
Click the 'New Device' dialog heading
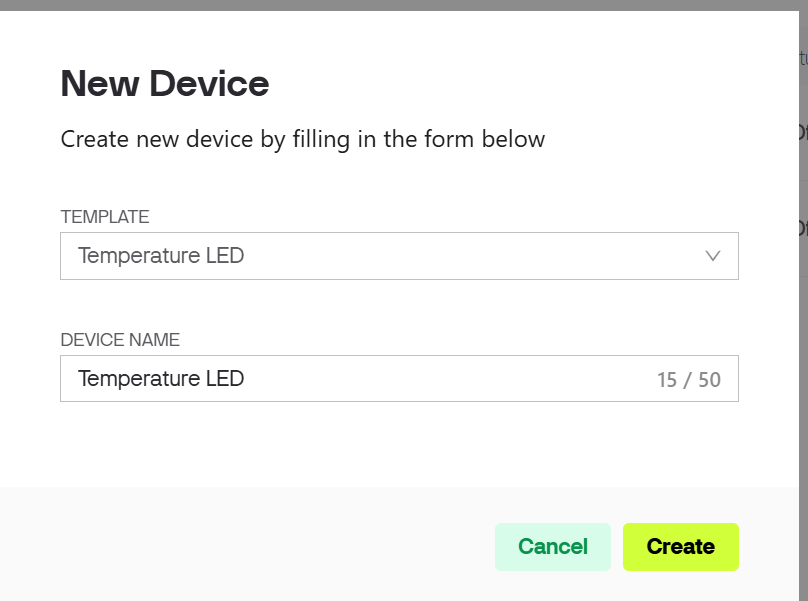tap(165, 83)
